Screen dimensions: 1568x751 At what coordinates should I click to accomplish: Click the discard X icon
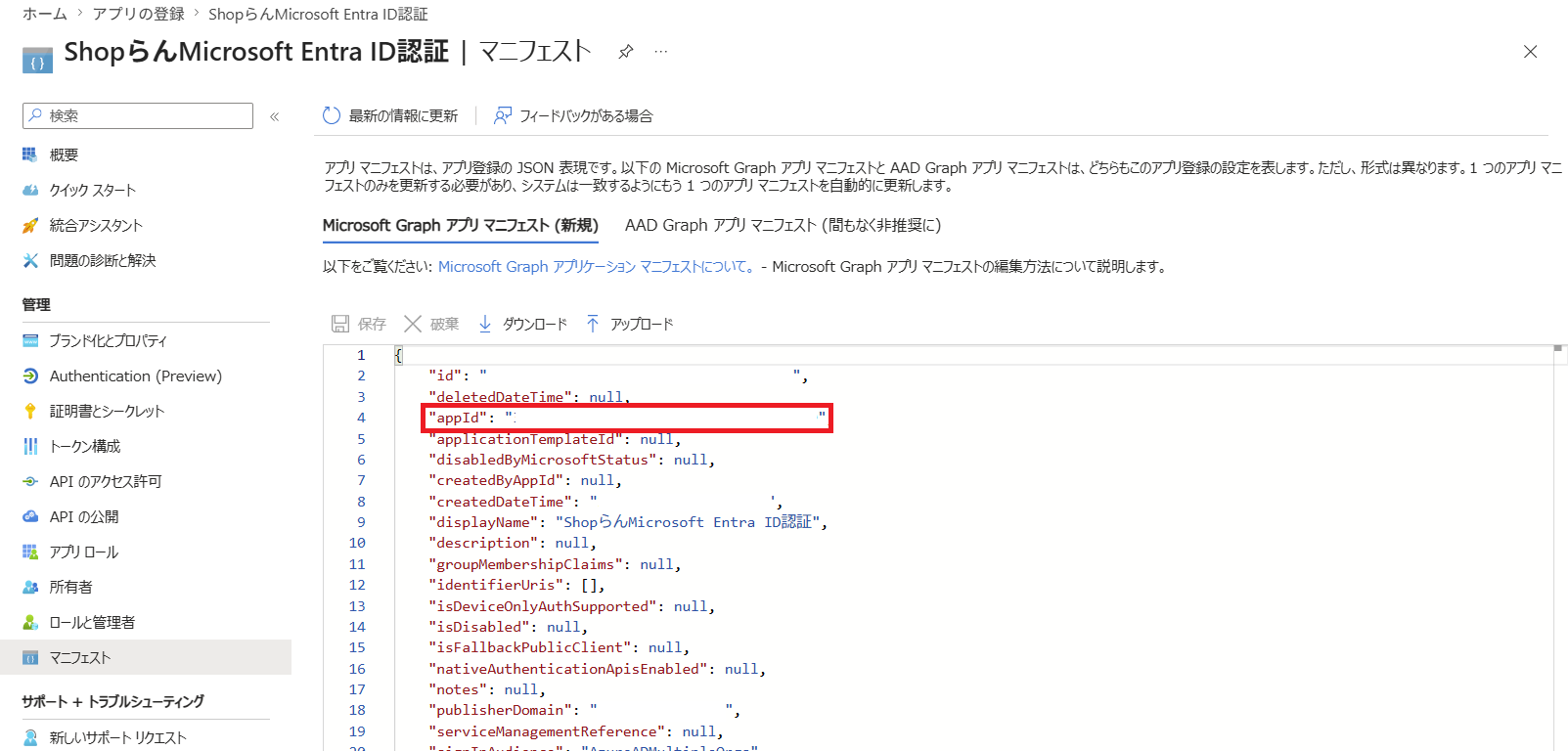tap(413, 324)
